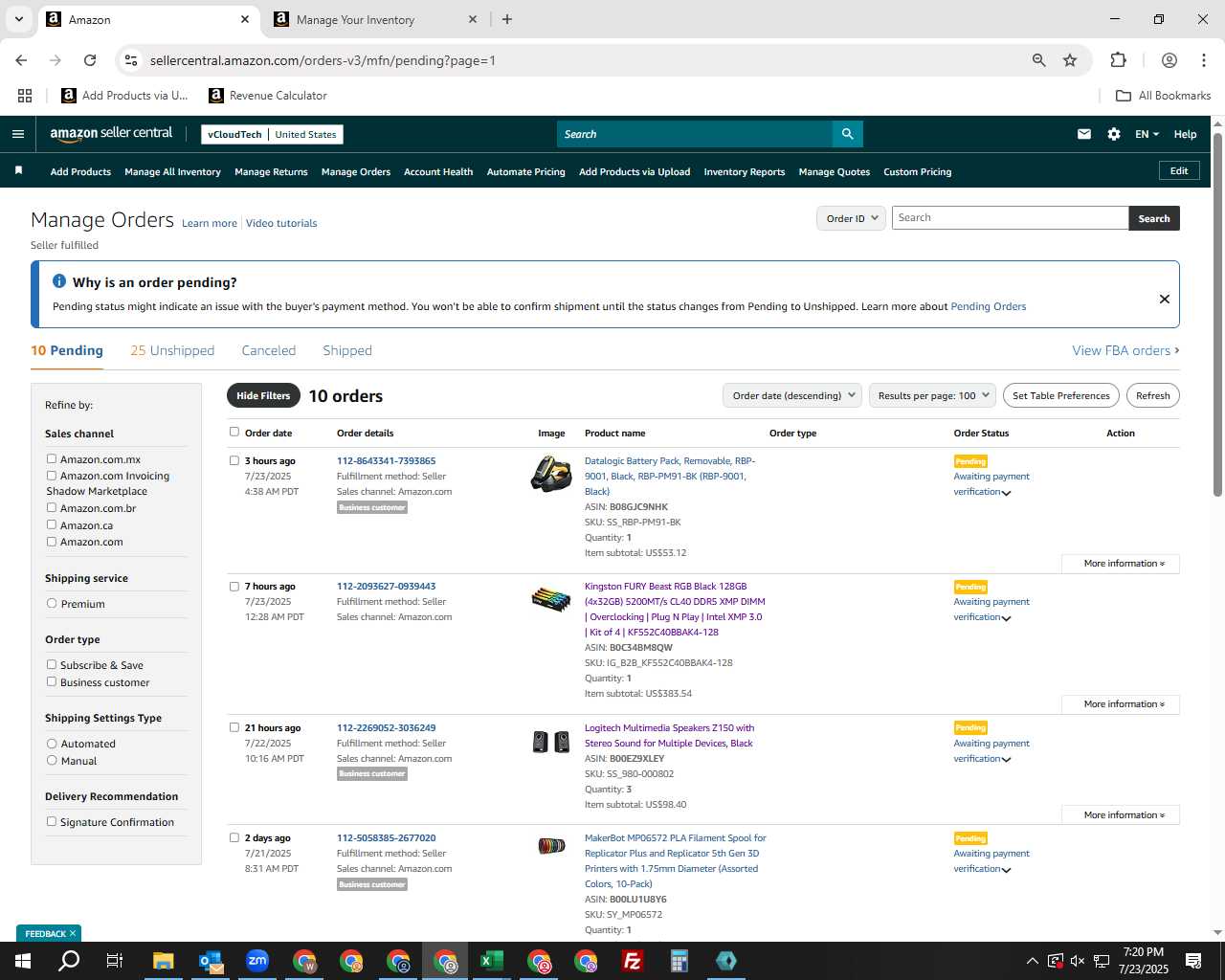
Task: Switch to the Shipped orders tab
Action: pyautogui.click(x=347, y=350)
